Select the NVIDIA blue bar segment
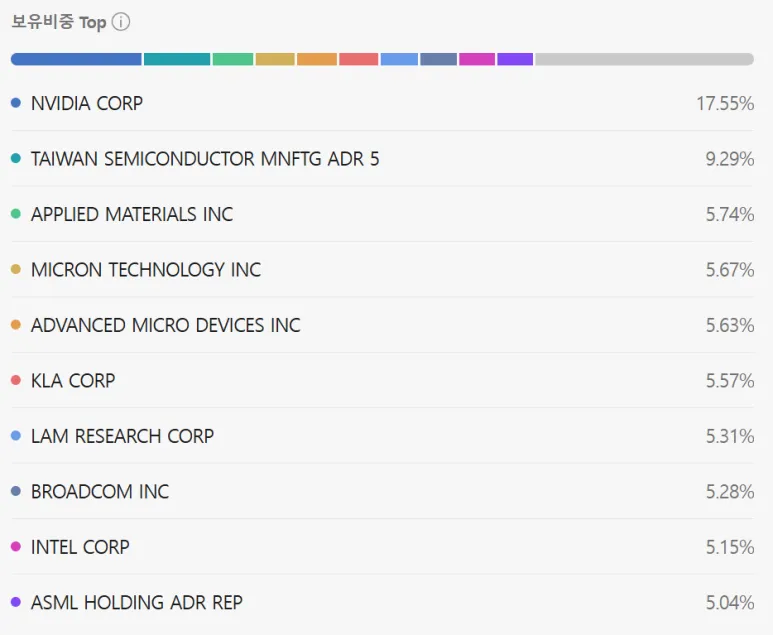The width and height of the screenshot is (773, 635). click(76, 59)
